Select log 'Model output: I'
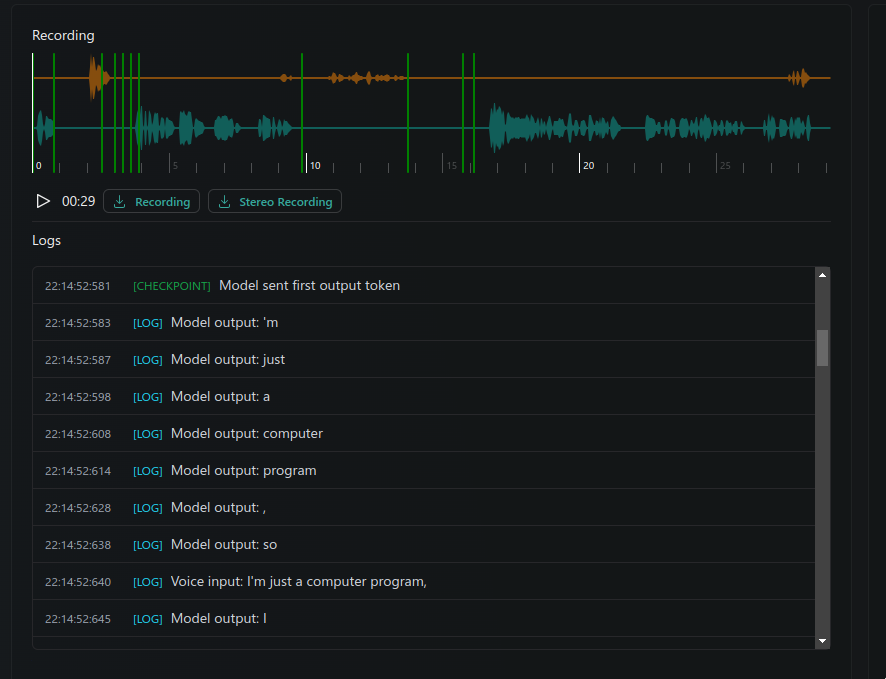Viewport: 886px width, 679px height. click(424, 619)
